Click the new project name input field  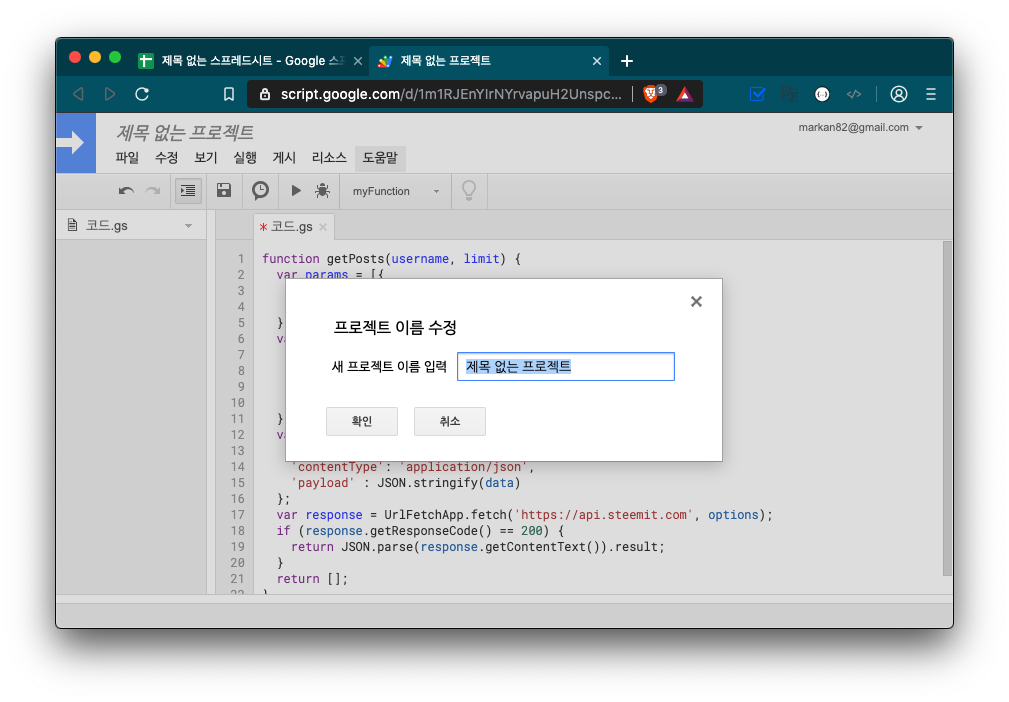pos(565,367)
